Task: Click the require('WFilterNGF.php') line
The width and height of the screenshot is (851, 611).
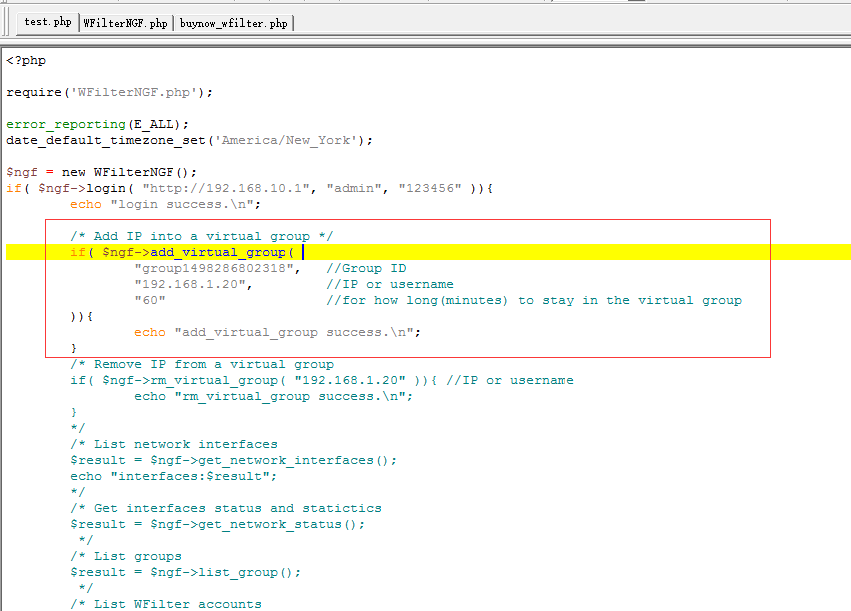Action: pos(109,92)
